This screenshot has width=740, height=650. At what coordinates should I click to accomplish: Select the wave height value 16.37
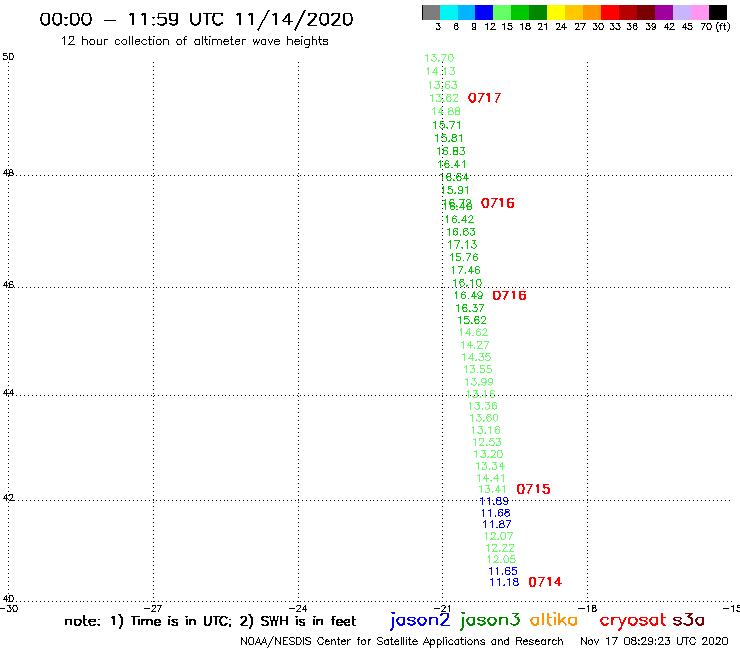coord(470,308)
